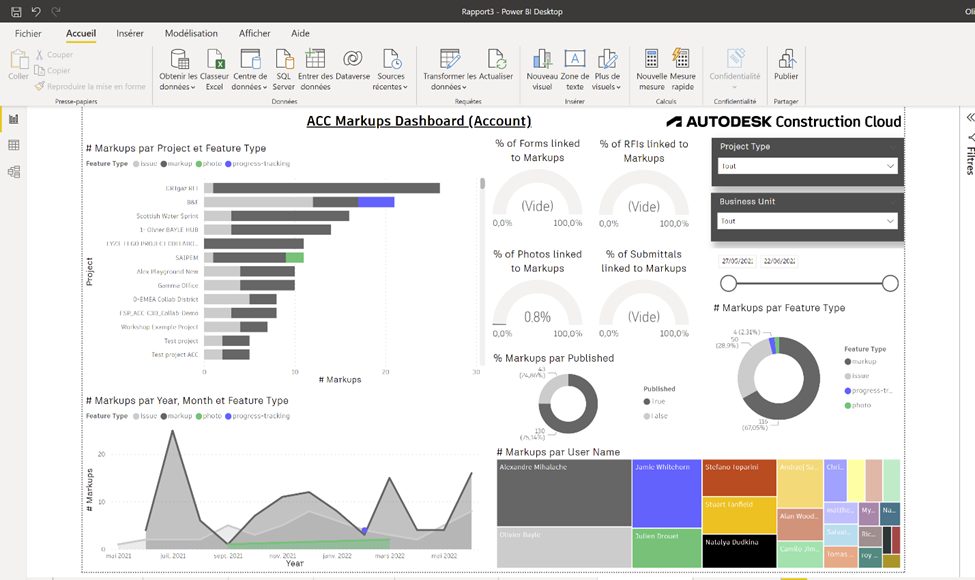Switch to the Insérer ribbon tab

(129, 34)
